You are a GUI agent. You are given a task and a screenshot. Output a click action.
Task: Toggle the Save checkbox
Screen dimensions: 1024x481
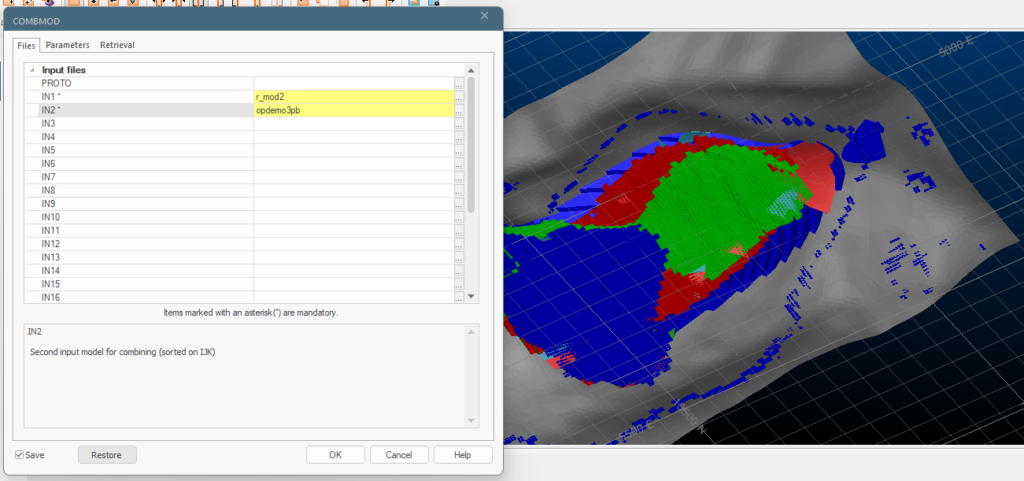pyautogui.click(x=20, y=455)
